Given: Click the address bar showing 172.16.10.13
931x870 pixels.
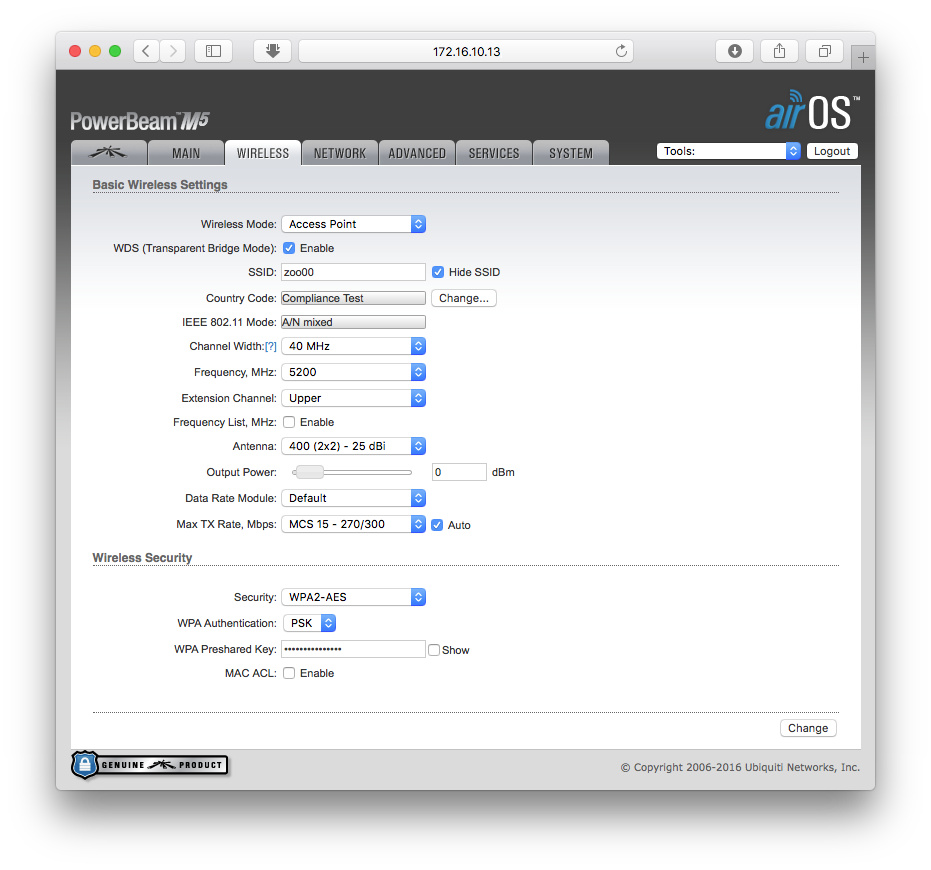Looking at the screenshot, I should tap(466, 51).
